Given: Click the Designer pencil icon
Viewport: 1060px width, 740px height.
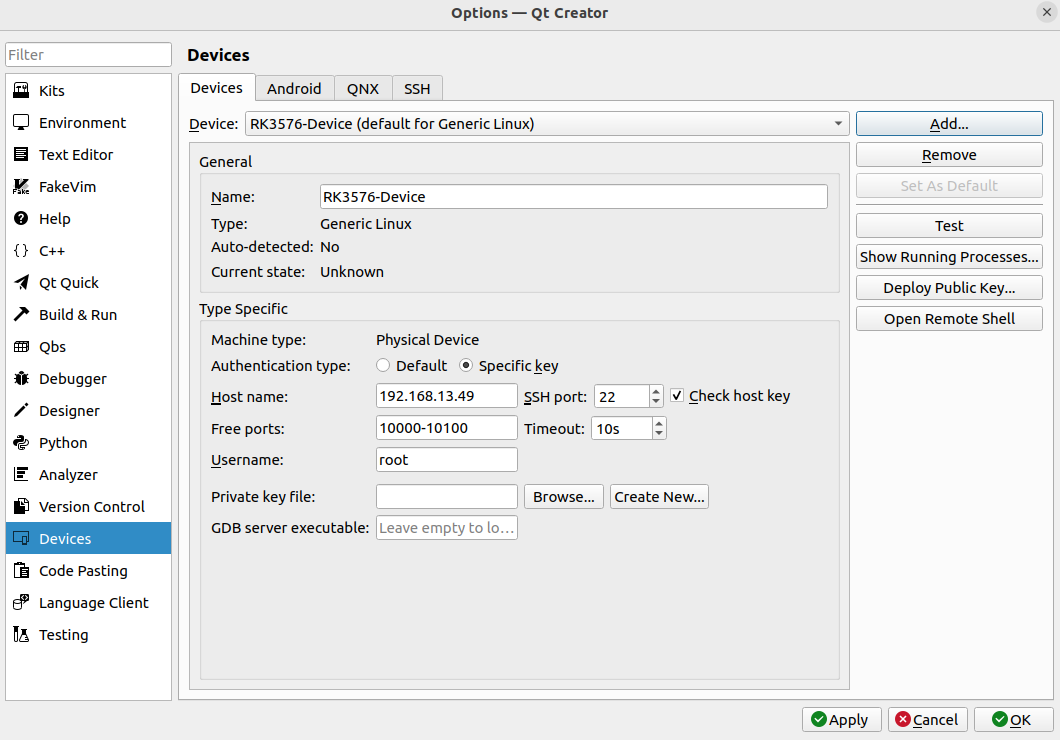Looking at the screenshot, I should click(x=22, y=410).
